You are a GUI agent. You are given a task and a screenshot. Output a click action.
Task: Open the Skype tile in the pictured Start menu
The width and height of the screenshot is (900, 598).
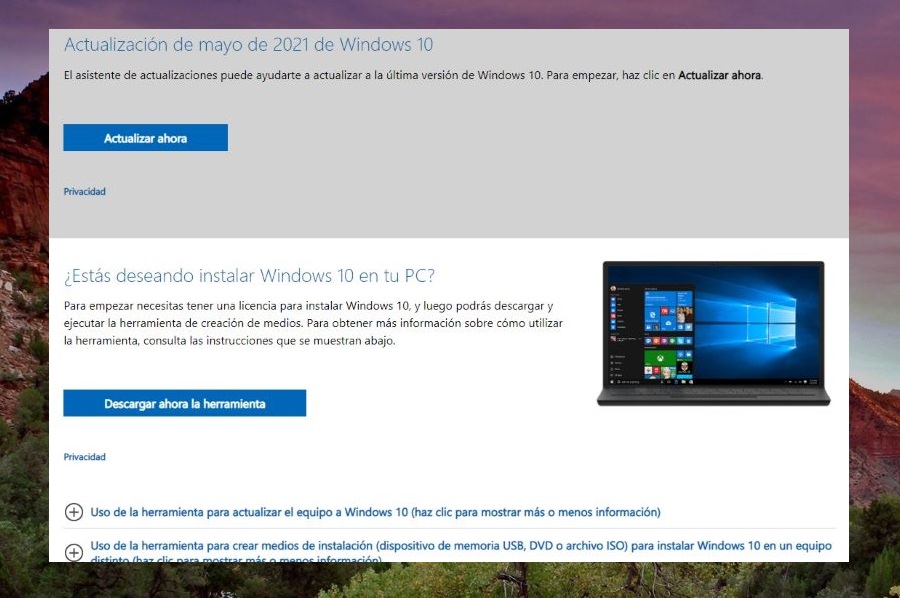pyautogui.click(x=652, y=314)
